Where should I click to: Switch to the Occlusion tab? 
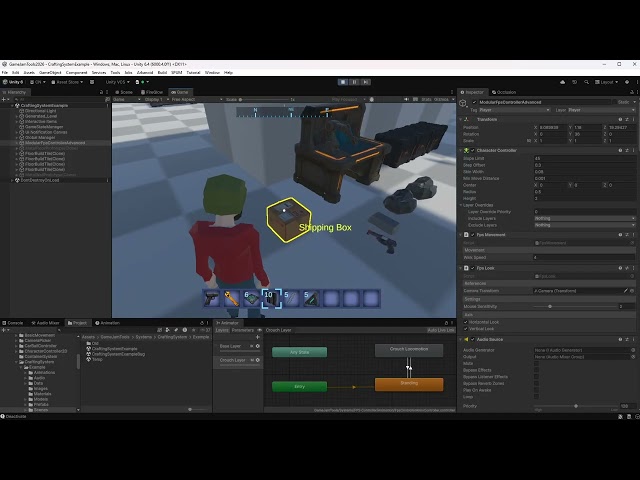click(x=504, y=92)
